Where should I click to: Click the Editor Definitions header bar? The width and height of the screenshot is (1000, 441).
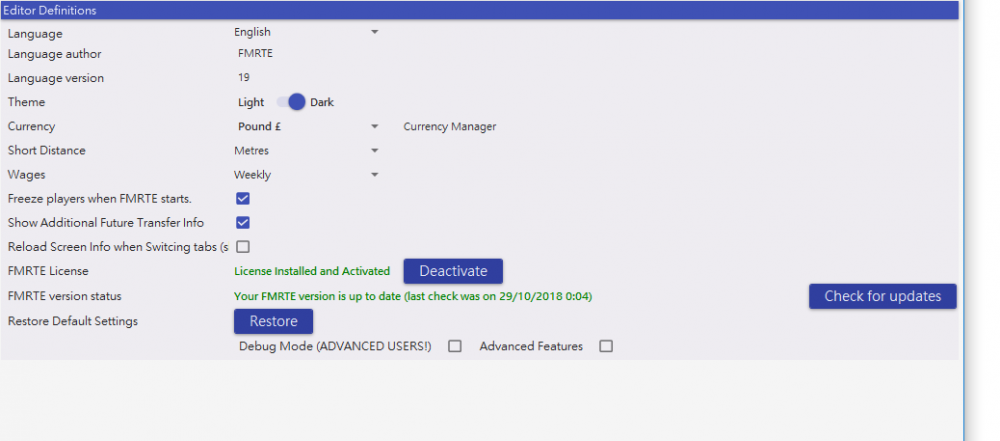point(480,10)
